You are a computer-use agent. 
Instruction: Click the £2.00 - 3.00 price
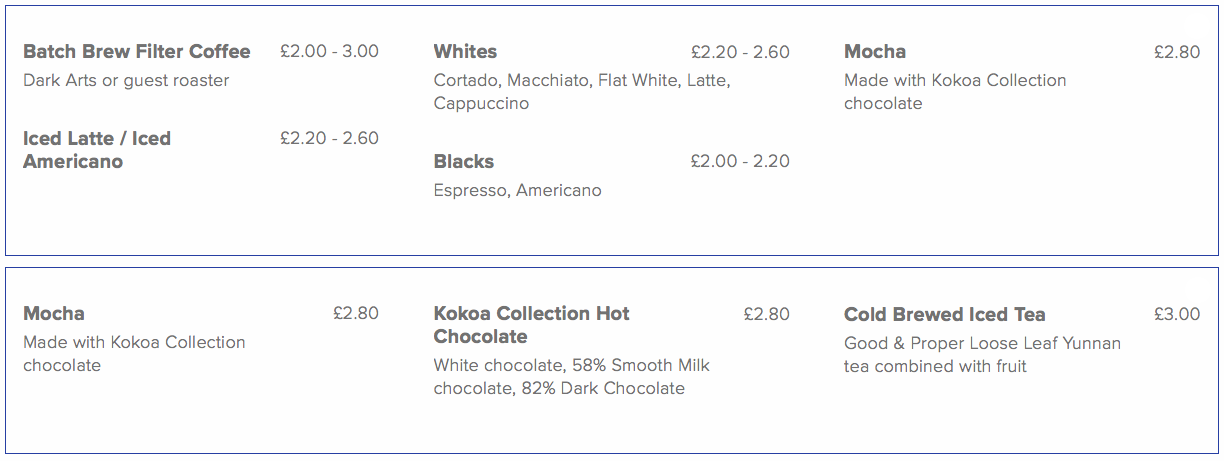pyautogui.click(x=329, y=51)
